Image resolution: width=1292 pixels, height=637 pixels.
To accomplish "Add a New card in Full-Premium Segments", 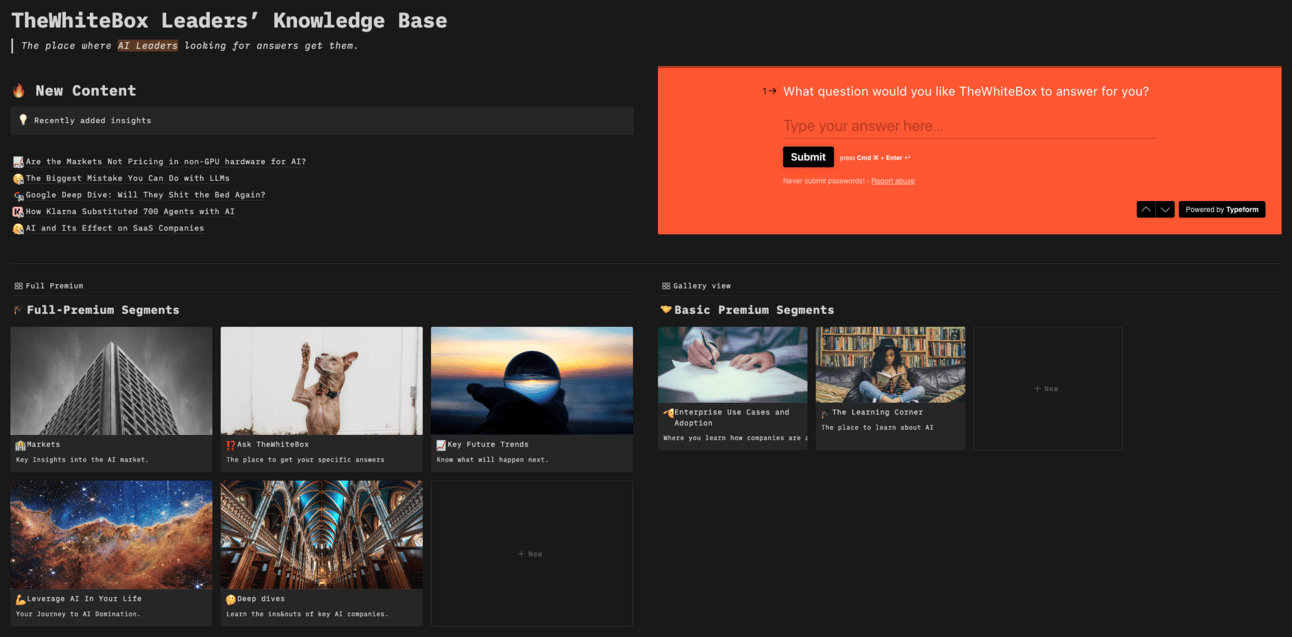I will (x=532, y=553).
